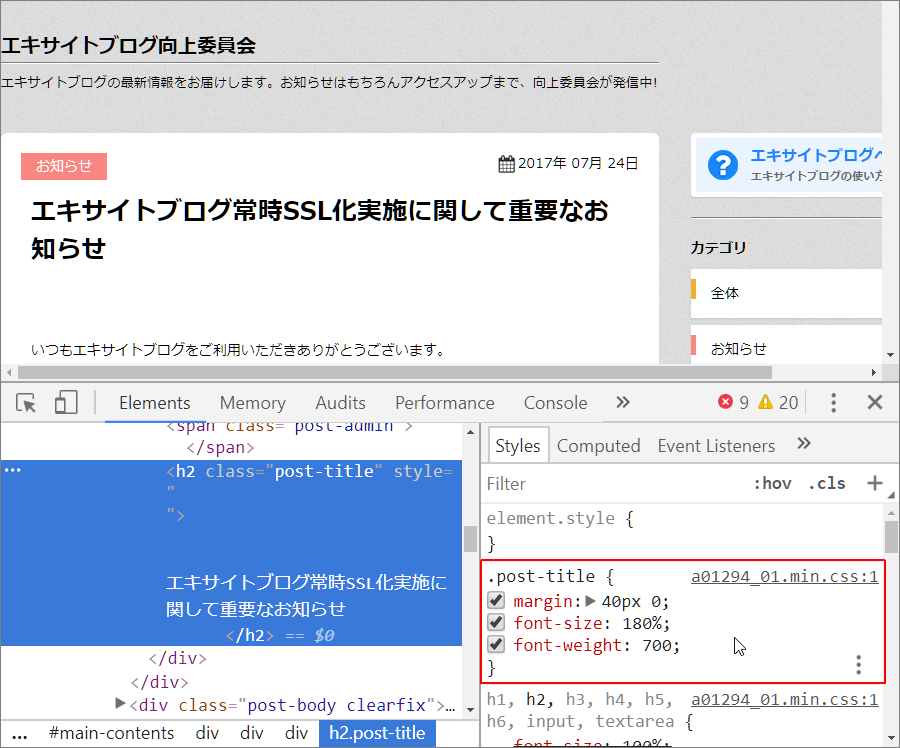Open a01294_01.min.css link for h1-h6 rule
900x748 pixels.
click(785, 699)
